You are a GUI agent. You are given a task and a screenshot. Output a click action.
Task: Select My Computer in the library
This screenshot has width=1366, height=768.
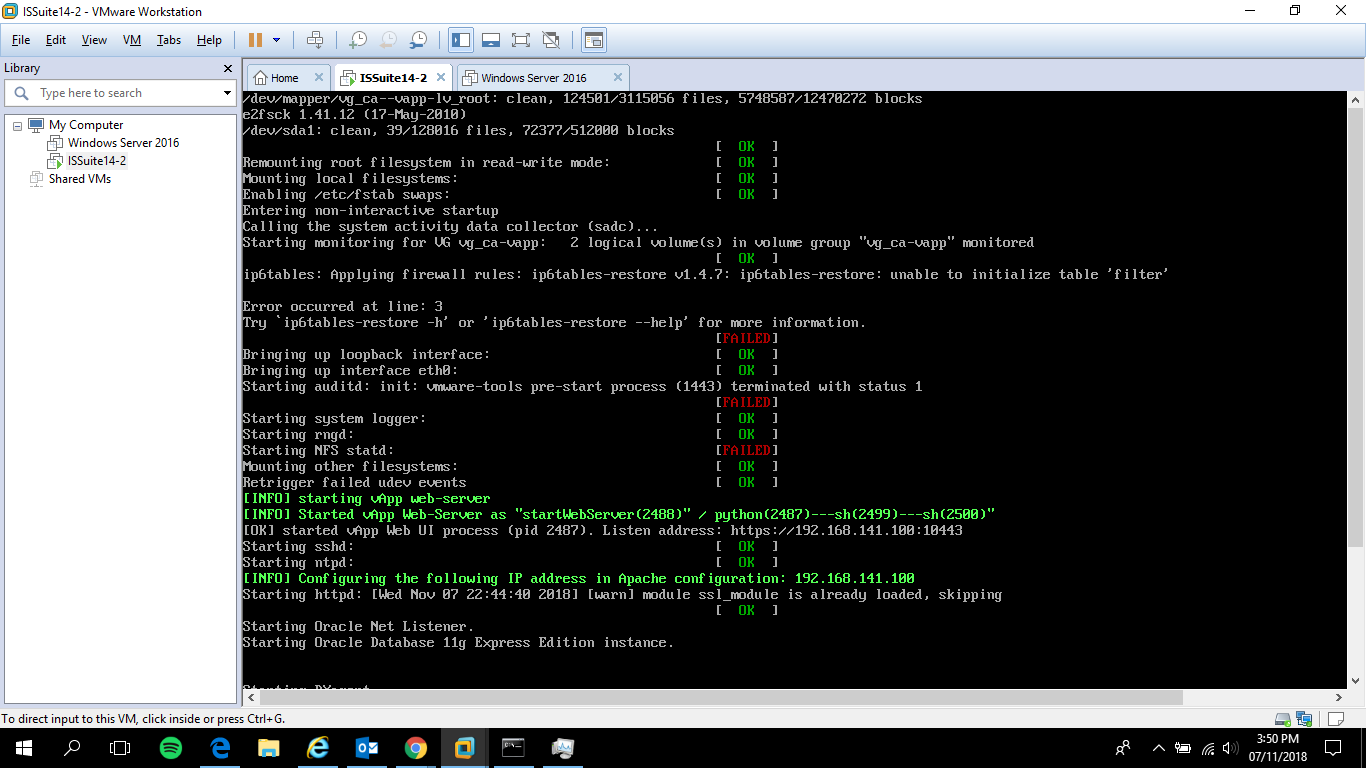[x=86, y=125]
